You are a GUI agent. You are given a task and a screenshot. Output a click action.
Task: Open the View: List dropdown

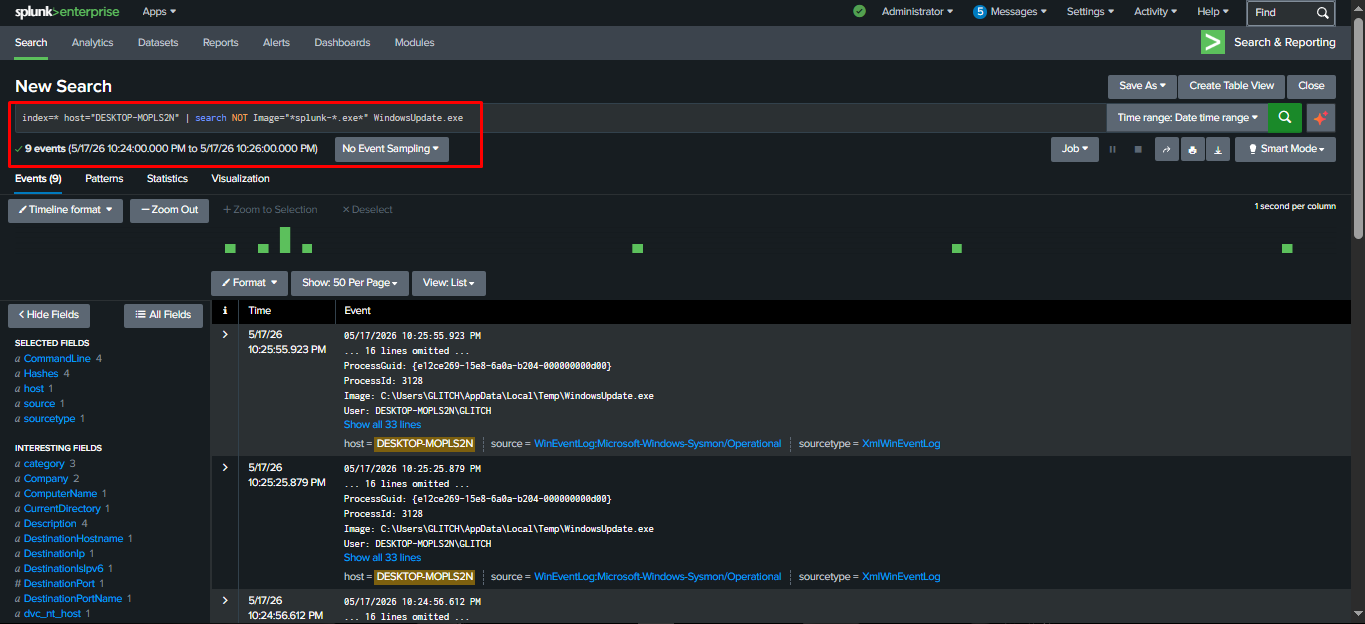(449, 283)
